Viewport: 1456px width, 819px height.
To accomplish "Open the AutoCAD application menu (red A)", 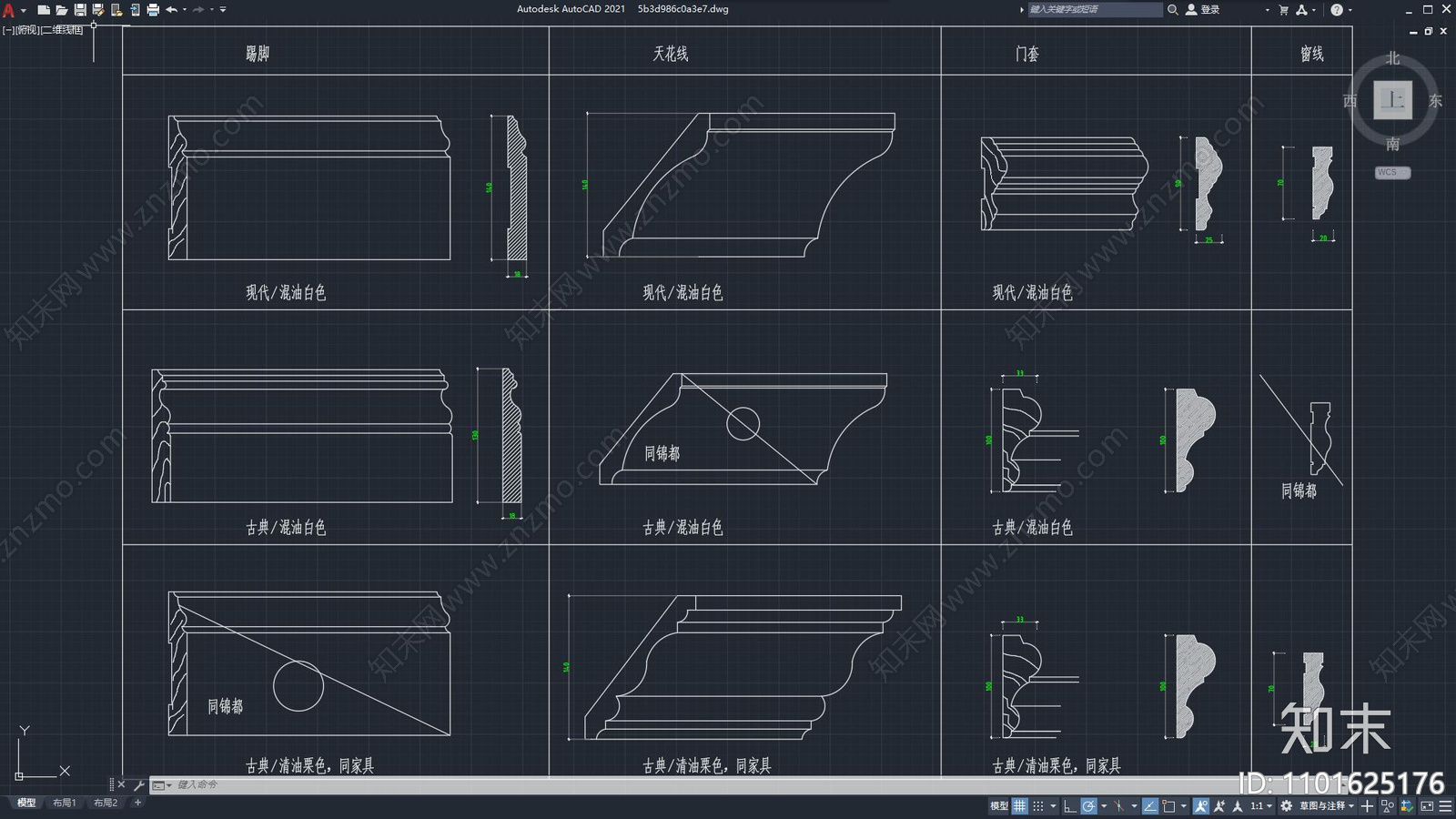I will click(x=9, y=10).
